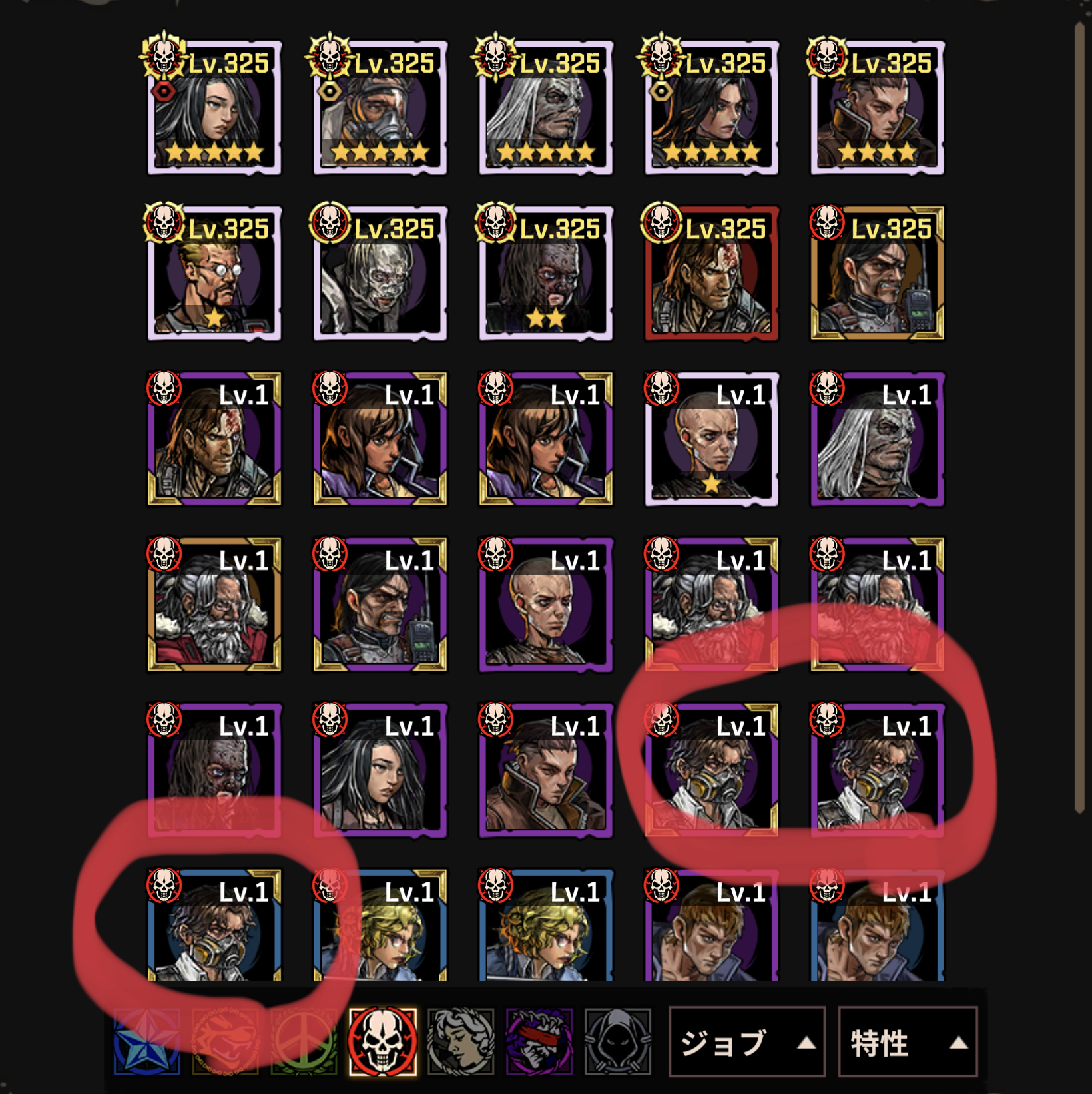
Task: Open the 特性 dropdown
Action: (908, 1042)
